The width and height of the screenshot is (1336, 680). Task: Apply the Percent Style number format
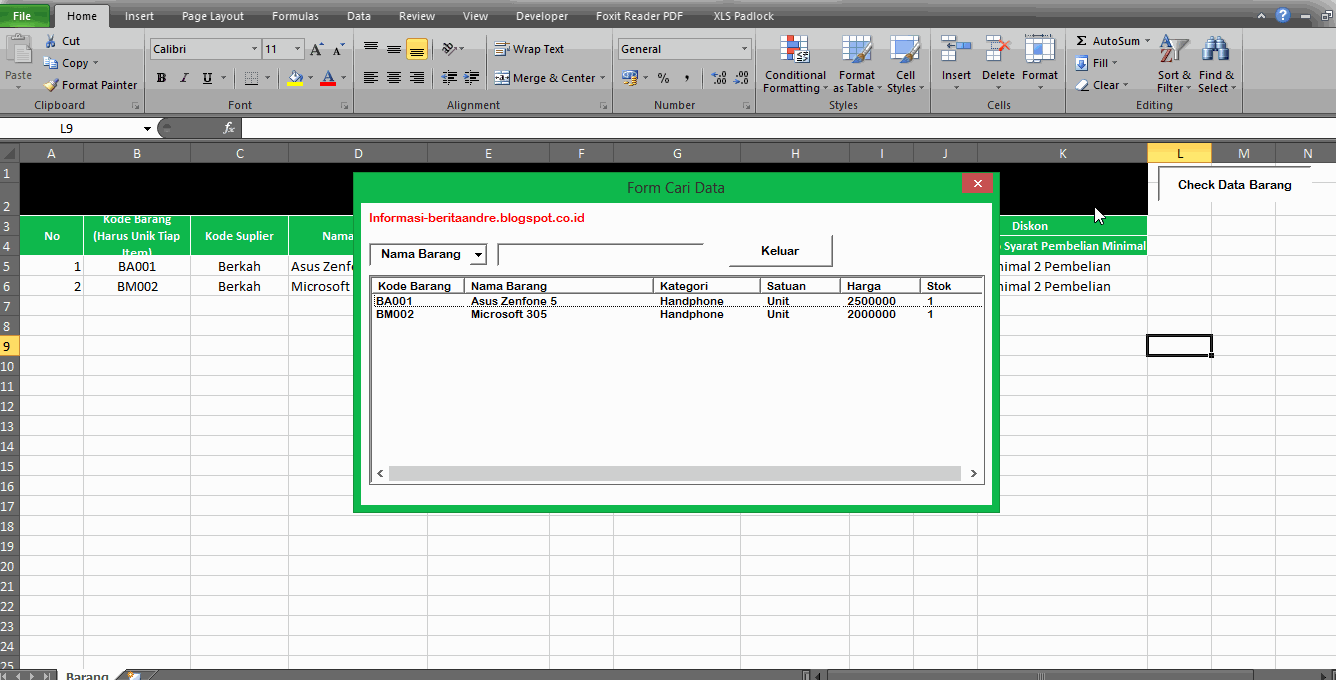pyautogui.click(x=663, y=77)
